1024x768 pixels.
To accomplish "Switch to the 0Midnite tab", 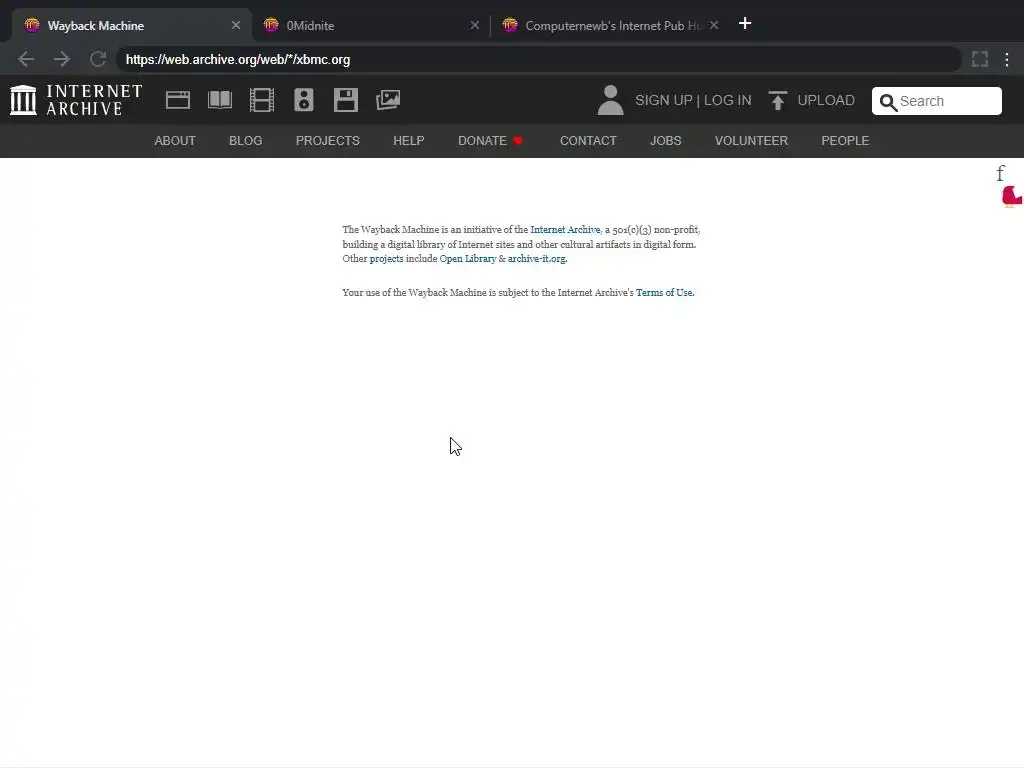I will tap(370, 25).
